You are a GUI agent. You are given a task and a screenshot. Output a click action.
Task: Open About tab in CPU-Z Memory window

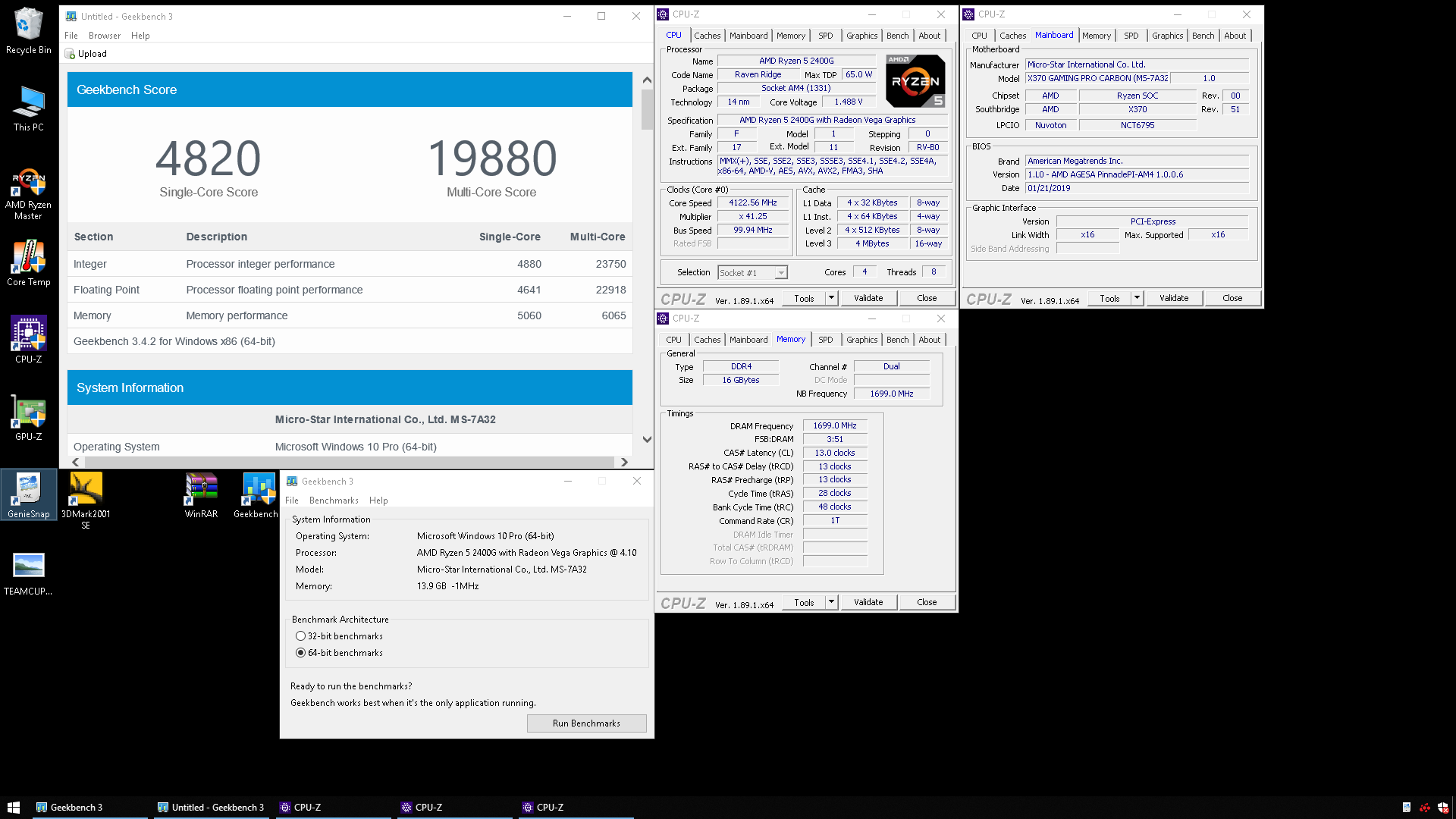point(929,340)
